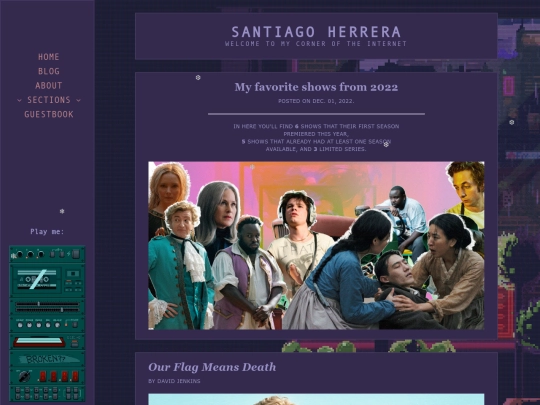Screen dimensions: 540x405
Task: Open the Blog menu item
Action: click(49, 71)
